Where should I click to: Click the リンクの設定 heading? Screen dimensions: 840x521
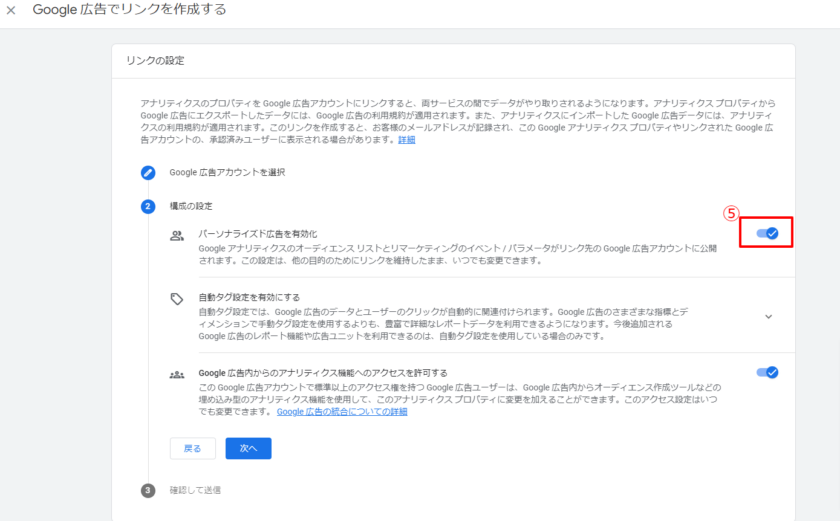(155, 61)
